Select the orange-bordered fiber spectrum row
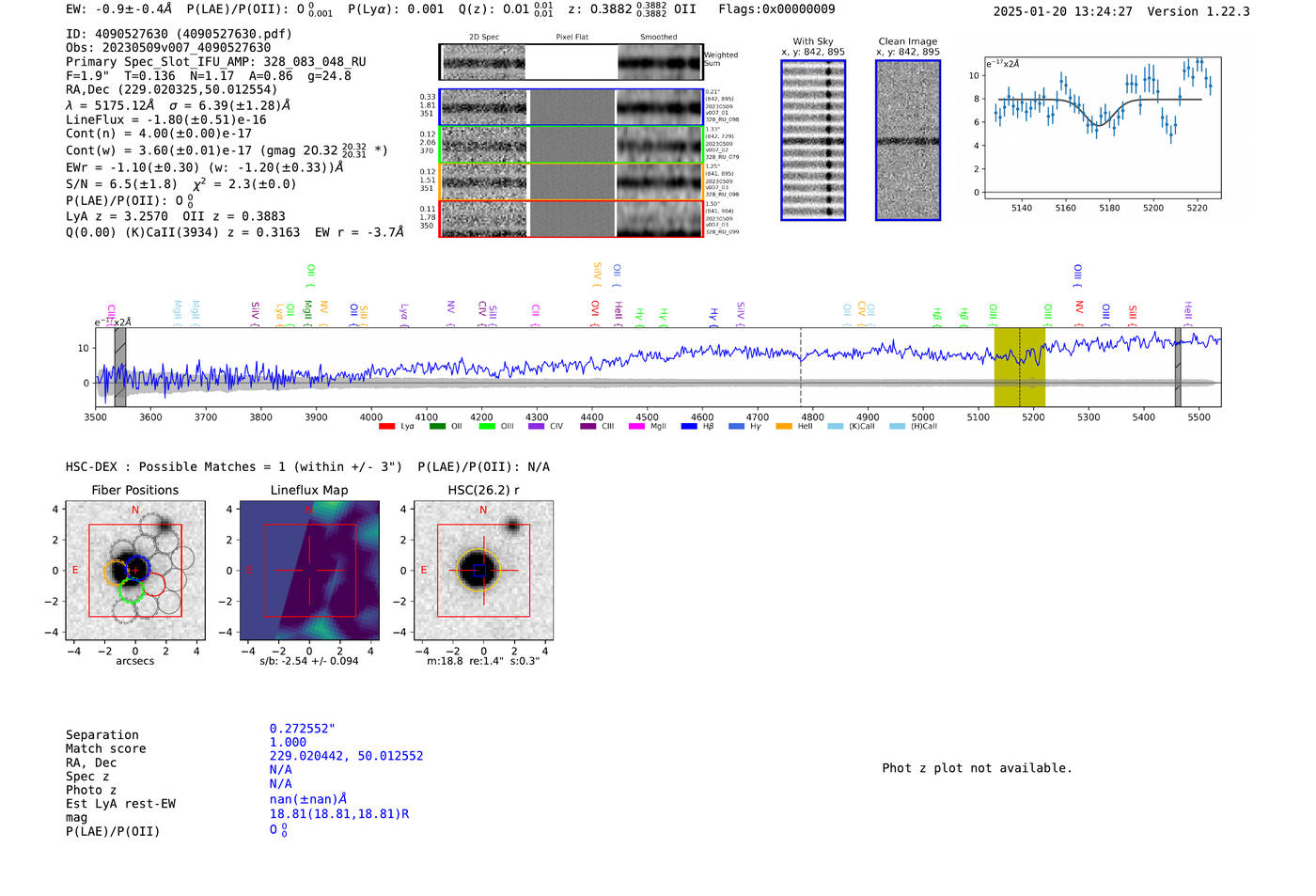The image size is (1316, 896). click(x=571, y=181)
